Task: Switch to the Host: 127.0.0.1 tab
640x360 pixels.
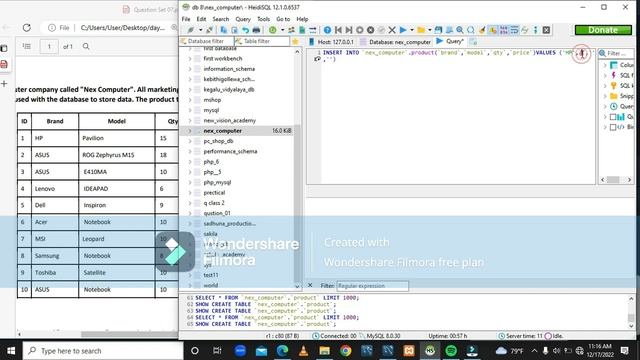Action: (x=332, y=41)
